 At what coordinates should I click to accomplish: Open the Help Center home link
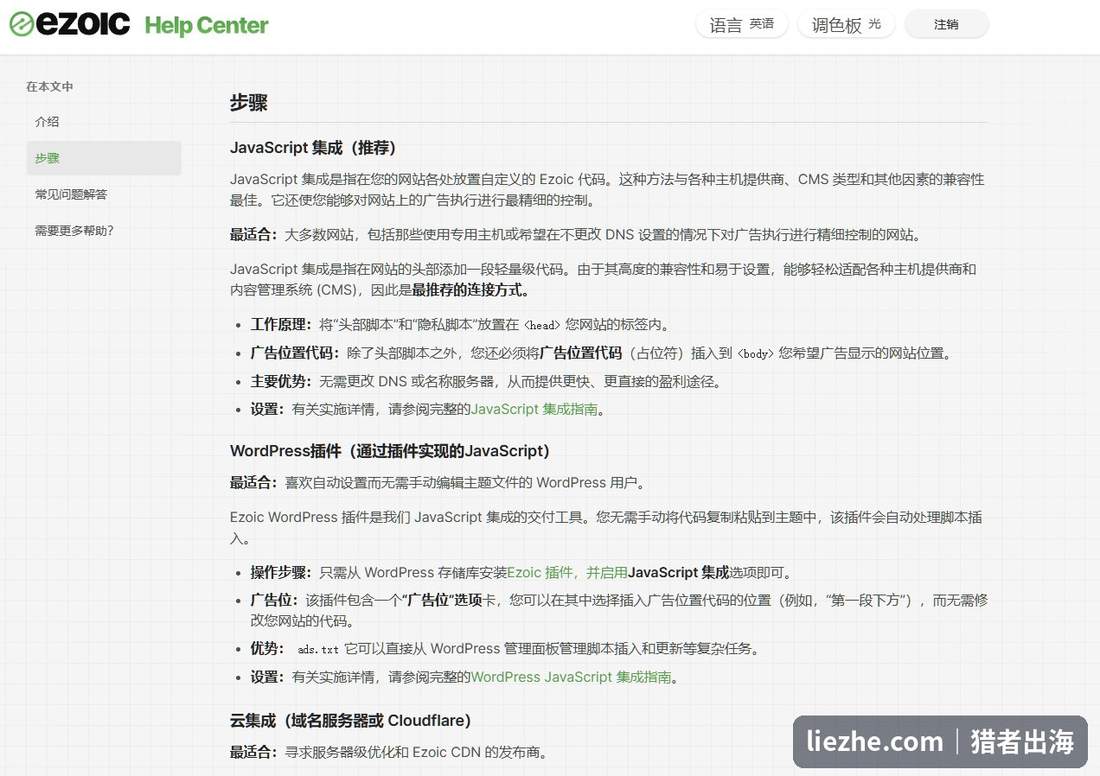206,25
